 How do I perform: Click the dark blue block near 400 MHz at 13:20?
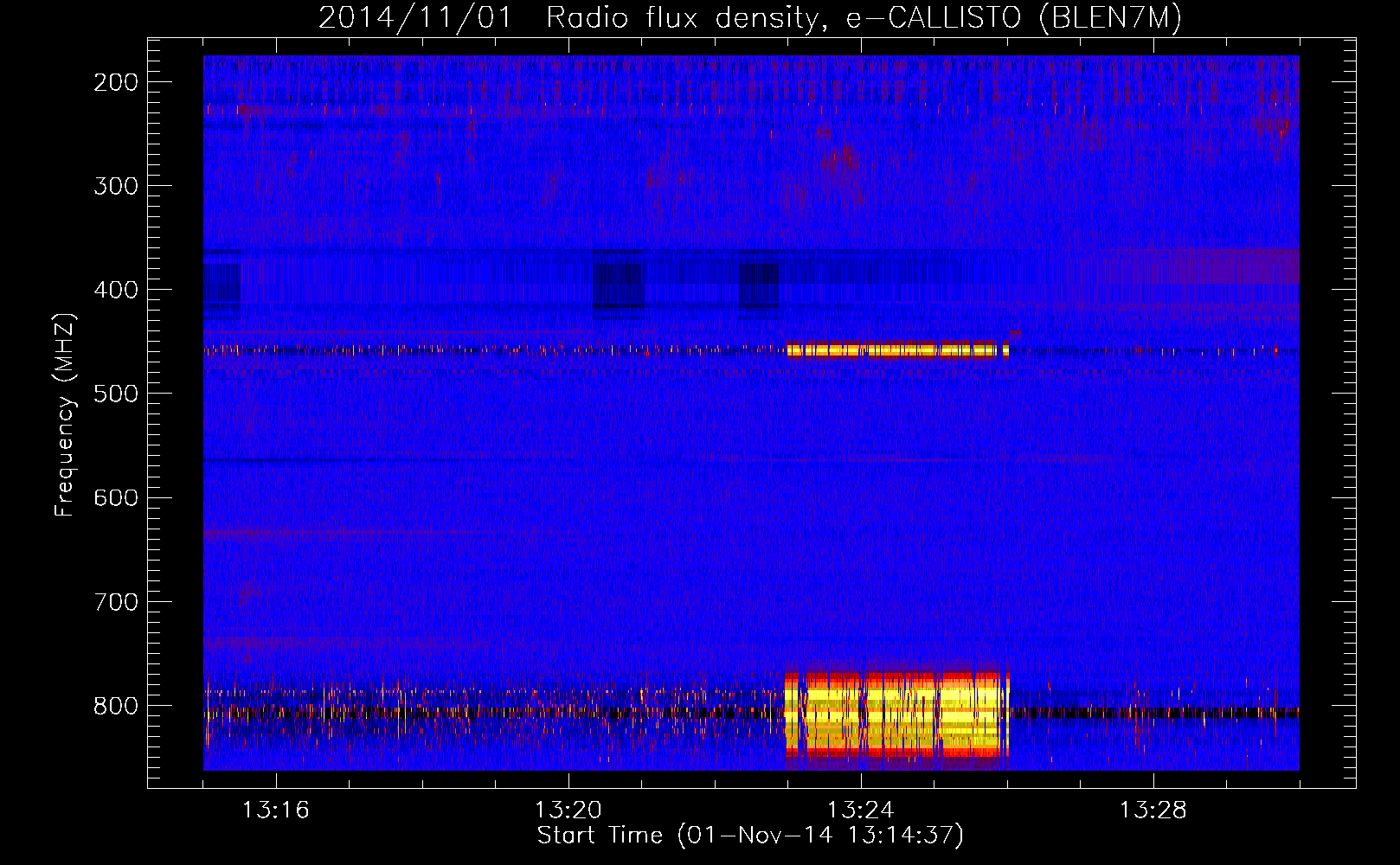(619, 285)
